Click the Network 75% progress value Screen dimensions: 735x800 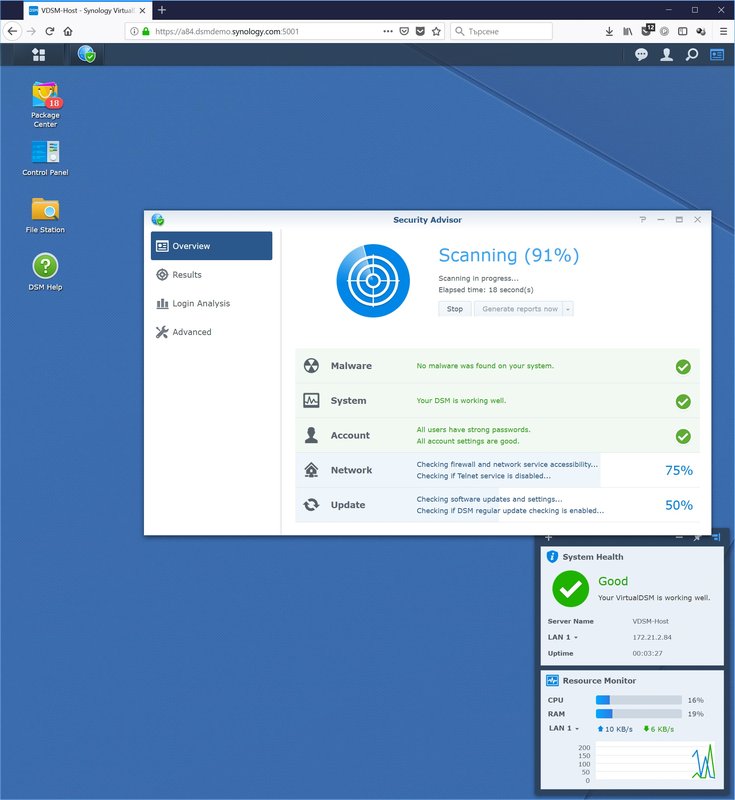[678, 470]
